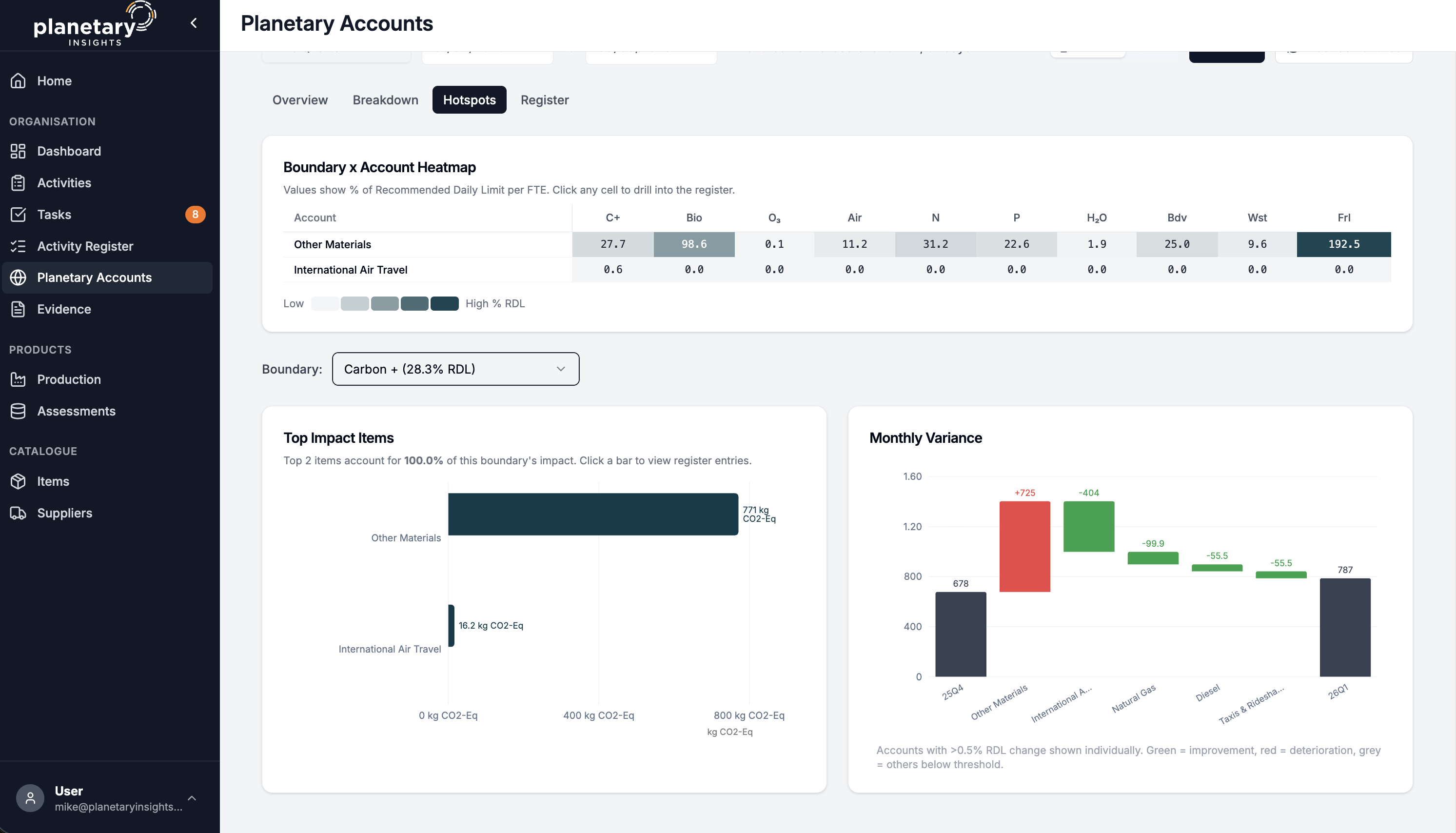Click the International Air Travel heatmap row label
Viewport: 1456px width, 833px height.
pos(350,270)
